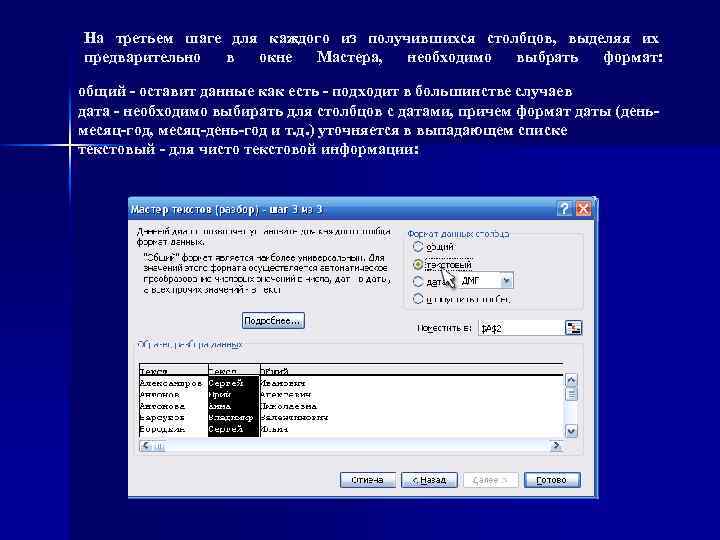Click the Подробнее button
Image resolution: width=720 pixels, height=540 pixels.
click(x=273, y=321)
